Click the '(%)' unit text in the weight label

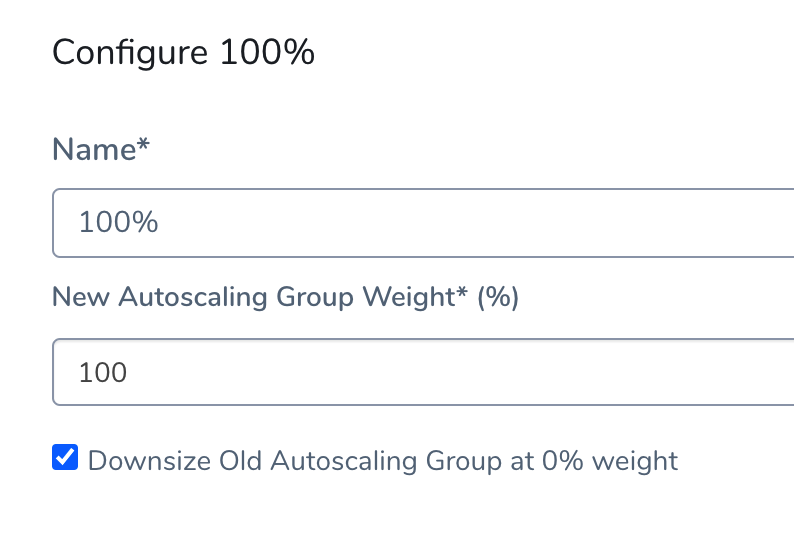pyautogui.click(x=498, y=297)
